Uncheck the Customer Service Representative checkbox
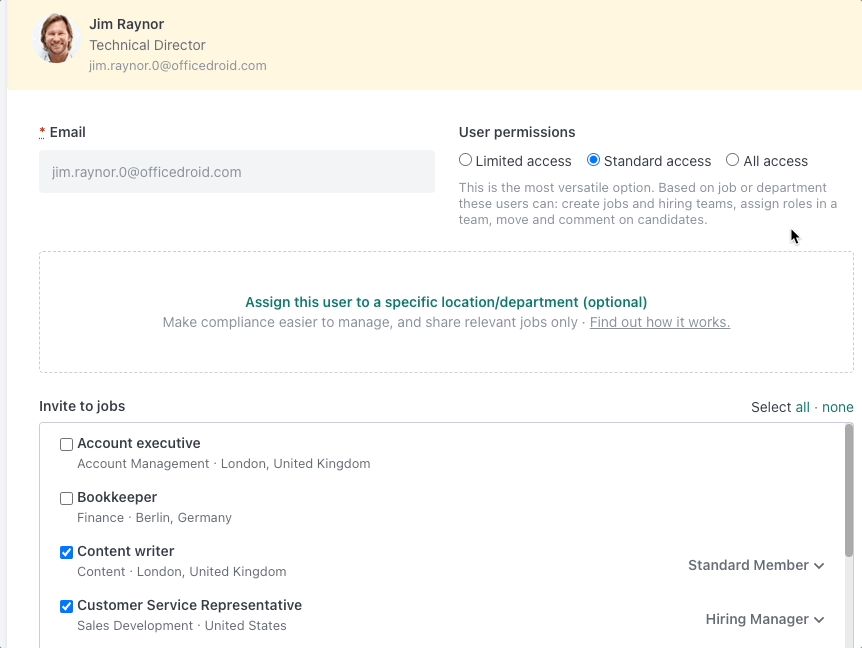 click(x=66, y=606)
